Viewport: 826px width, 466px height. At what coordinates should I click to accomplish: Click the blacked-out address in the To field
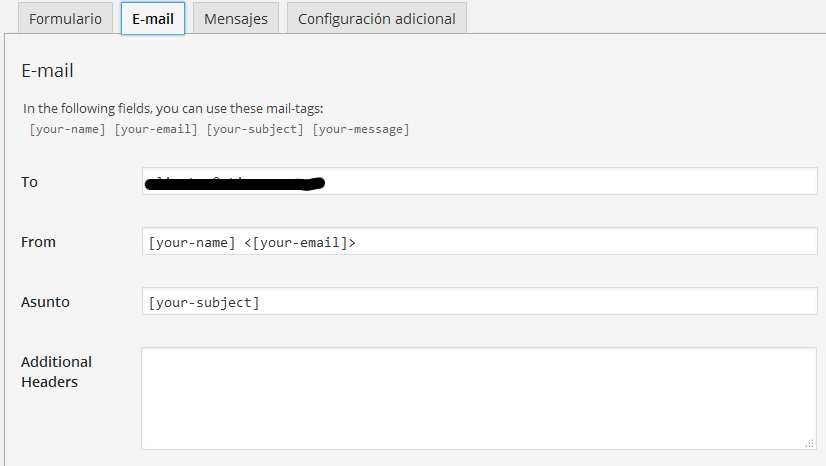click(235, 183)
